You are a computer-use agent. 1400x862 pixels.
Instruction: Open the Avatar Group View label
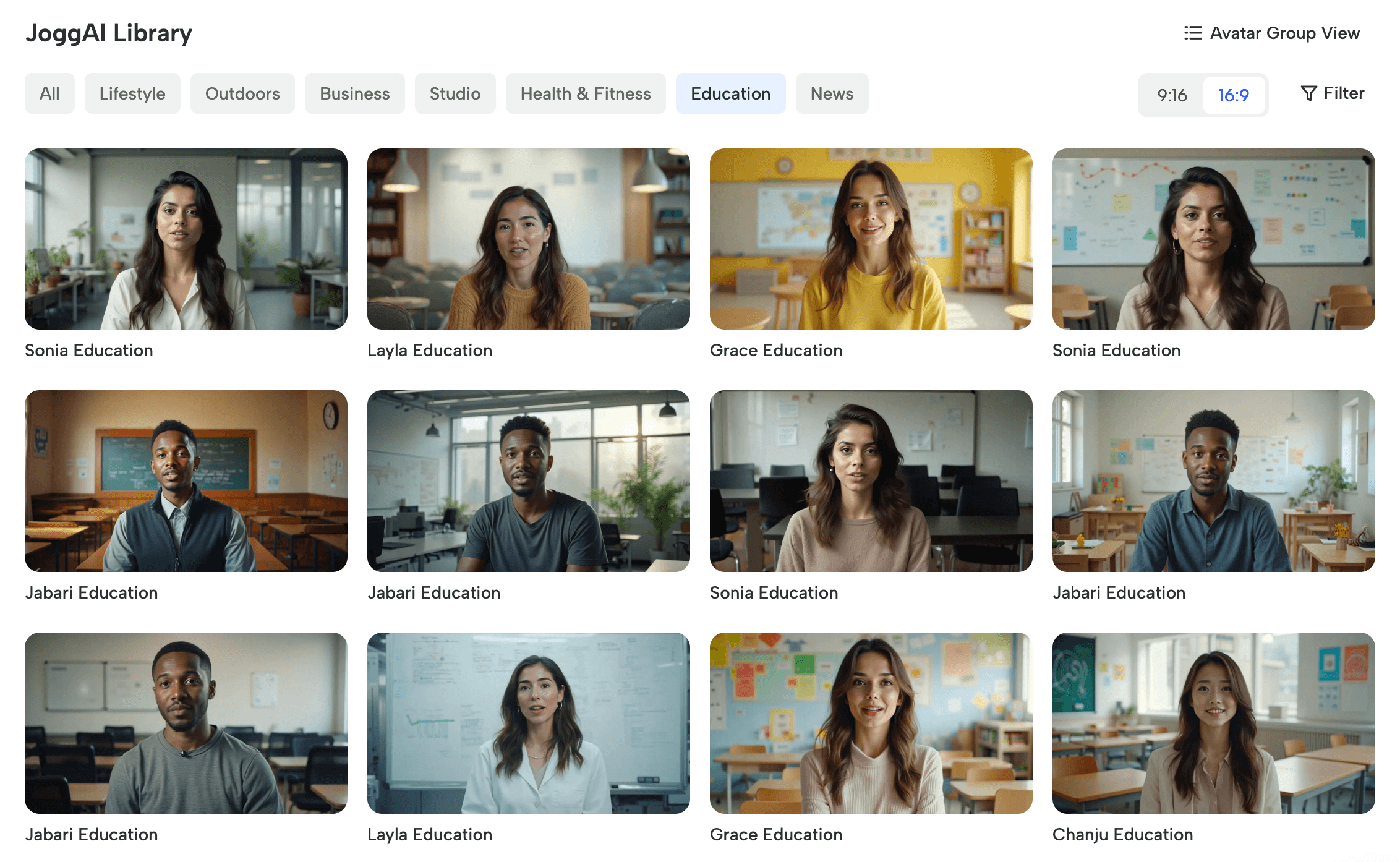[1285, 33]
